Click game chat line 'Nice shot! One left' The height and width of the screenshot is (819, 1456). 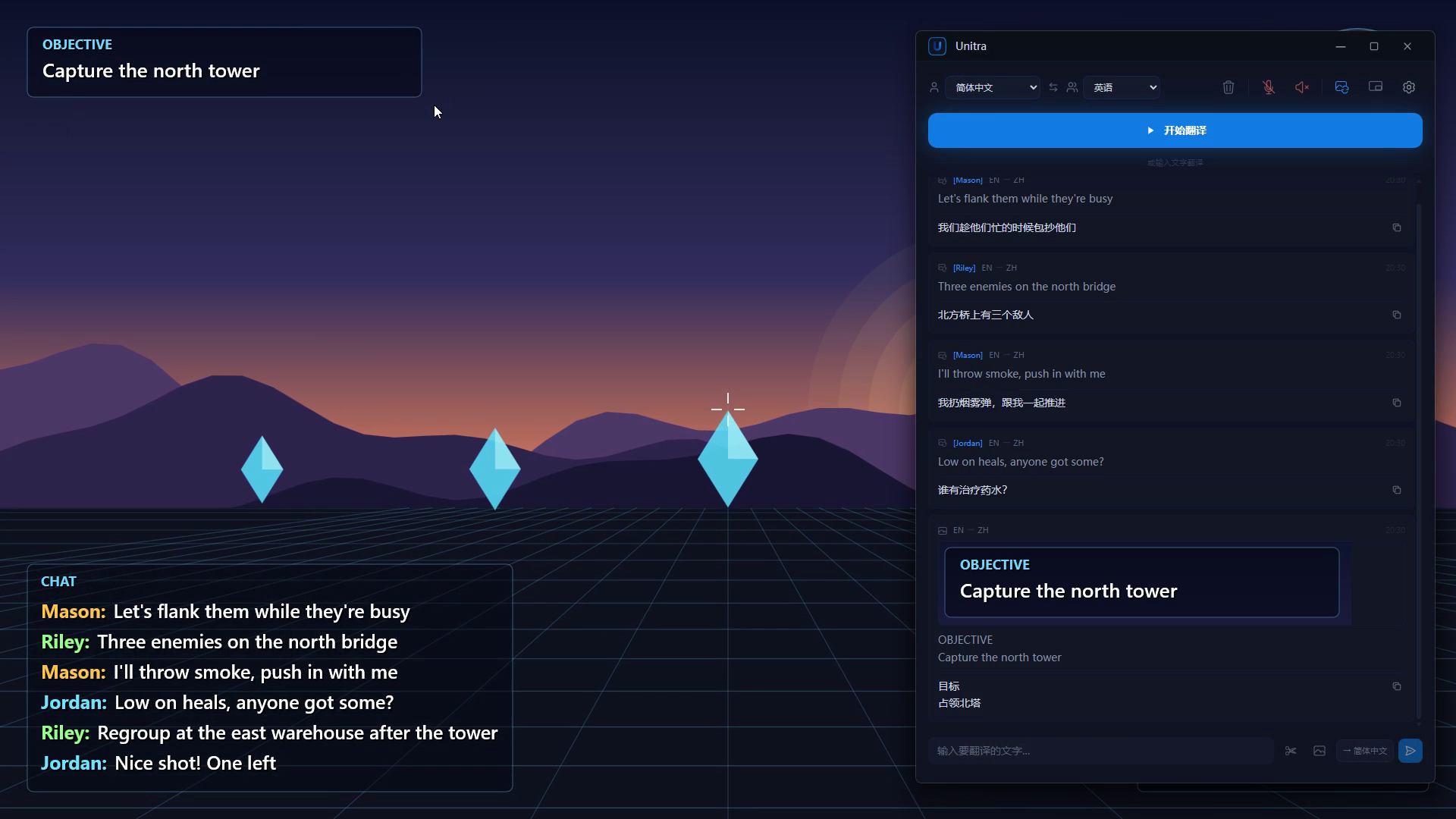[195, 763]
